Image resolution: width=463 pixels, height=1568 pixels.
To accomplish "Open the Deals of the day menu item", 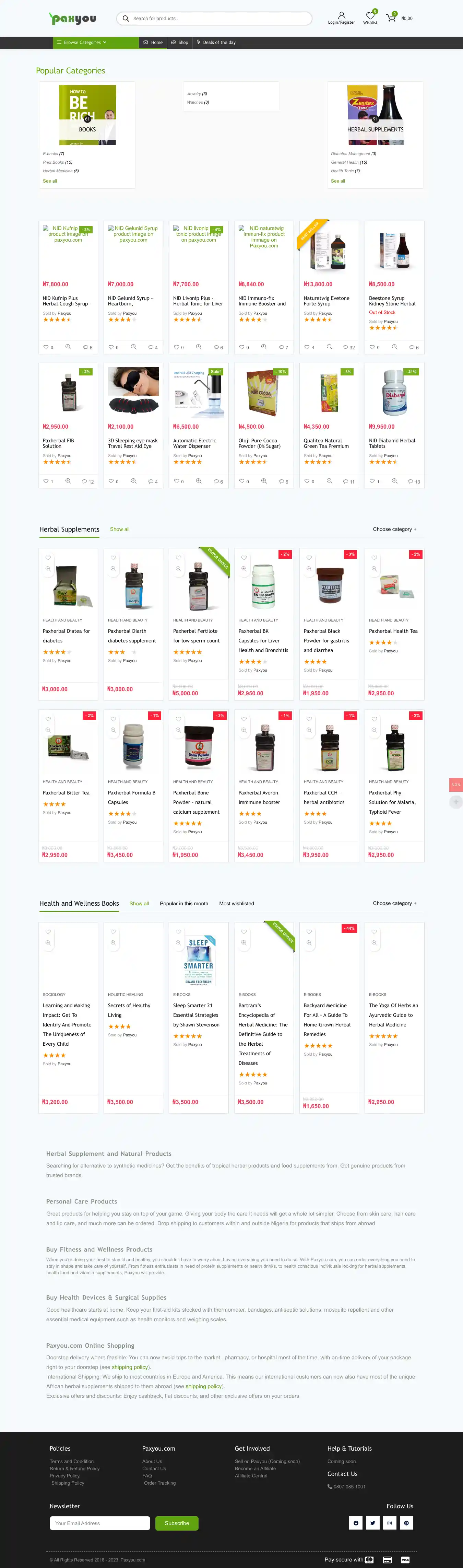I will [x=216, y=43].
